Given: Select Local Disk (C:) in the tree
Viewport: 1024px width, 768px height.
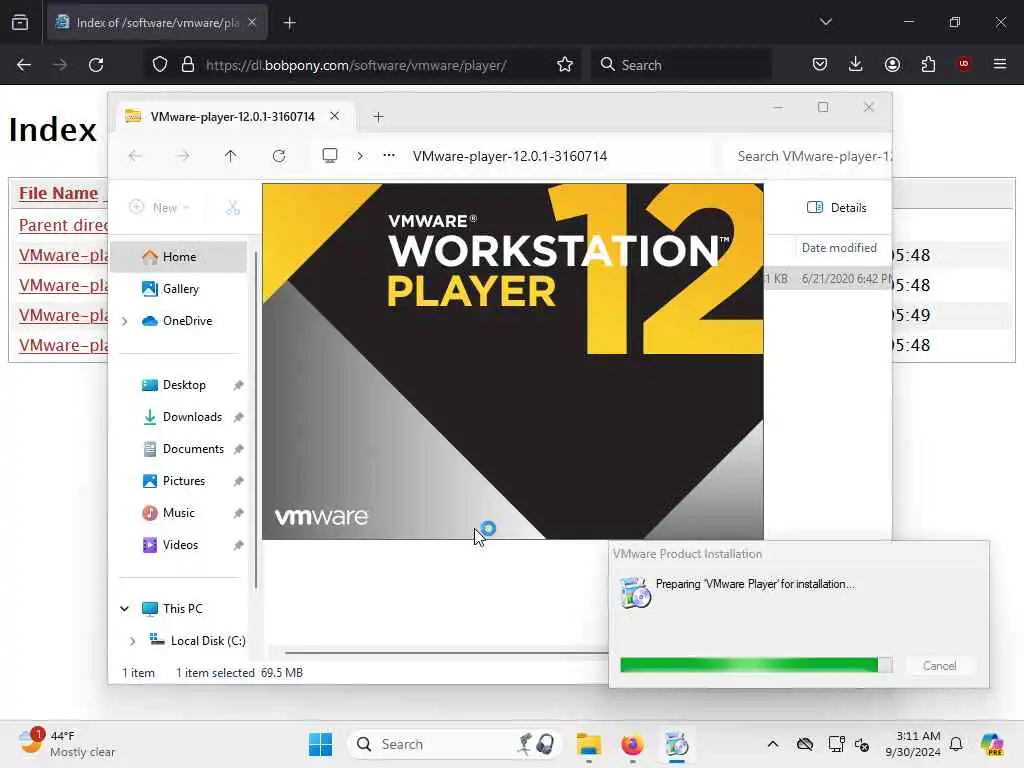Looking at the screenshot, I should pos(208,641).
